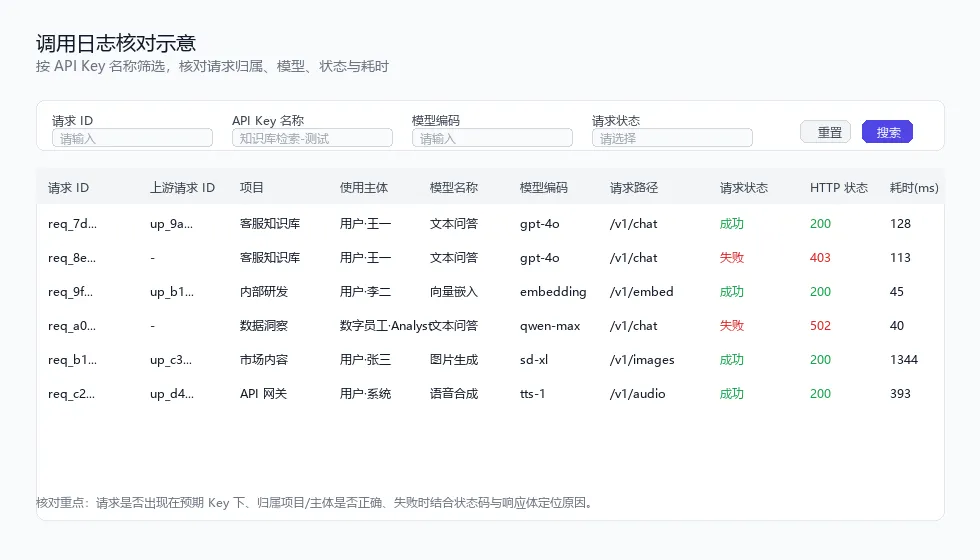Click the 项目 column header
Viewport: 980px width, 560px height.
pyautogui.click(x=252, y=188)
